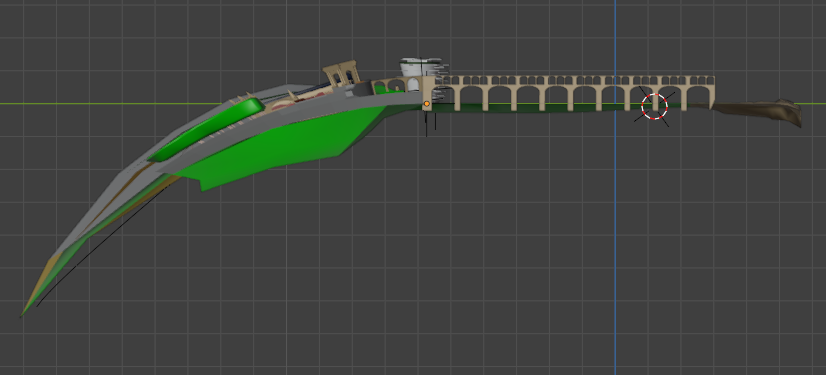
Task: Select the white cylindrical dome on top
Action: click(420, 67)
